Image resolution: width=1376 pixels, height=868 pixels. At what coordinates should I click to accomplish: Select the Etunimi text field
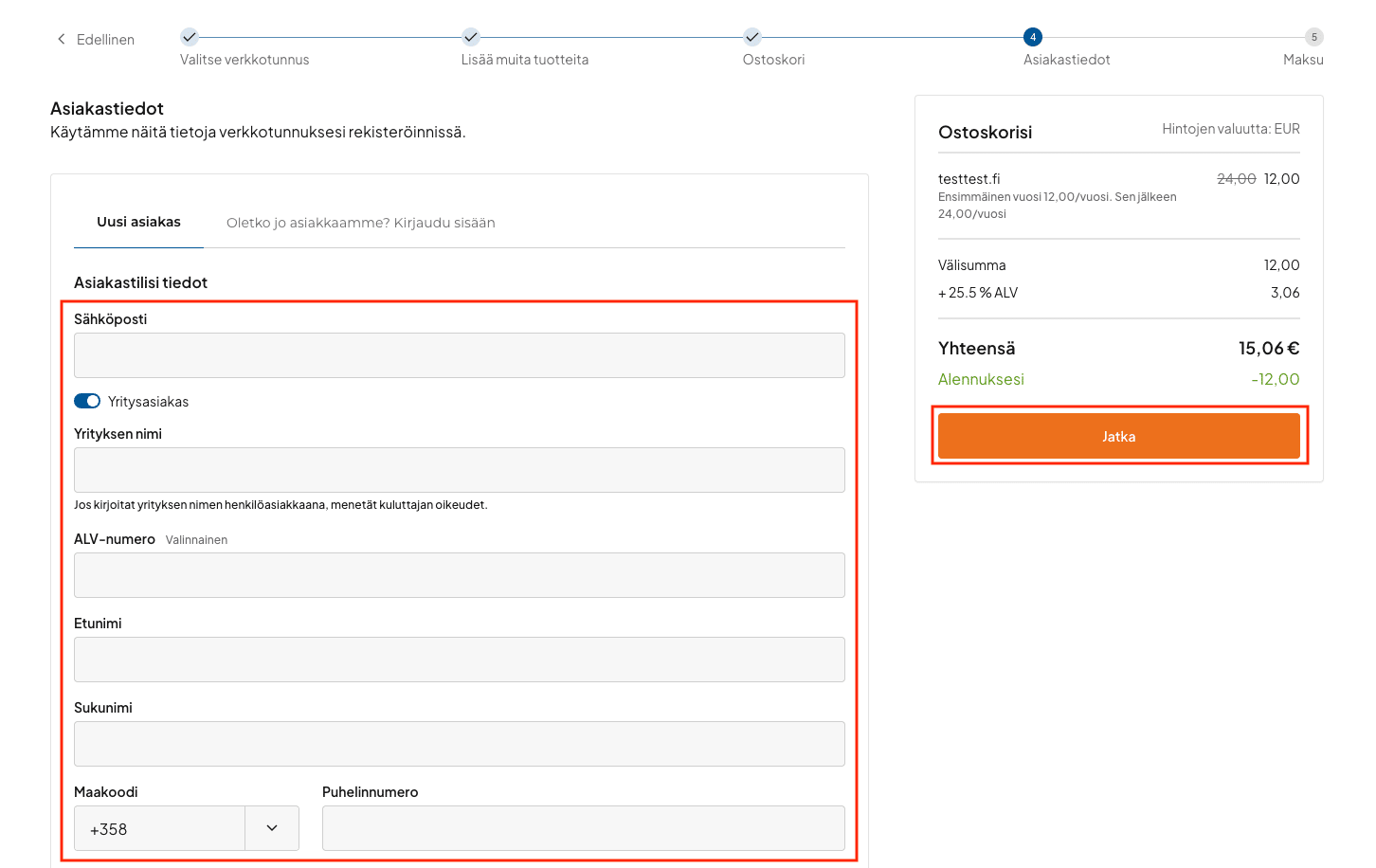pyautogui.click(x=459, y=660)
